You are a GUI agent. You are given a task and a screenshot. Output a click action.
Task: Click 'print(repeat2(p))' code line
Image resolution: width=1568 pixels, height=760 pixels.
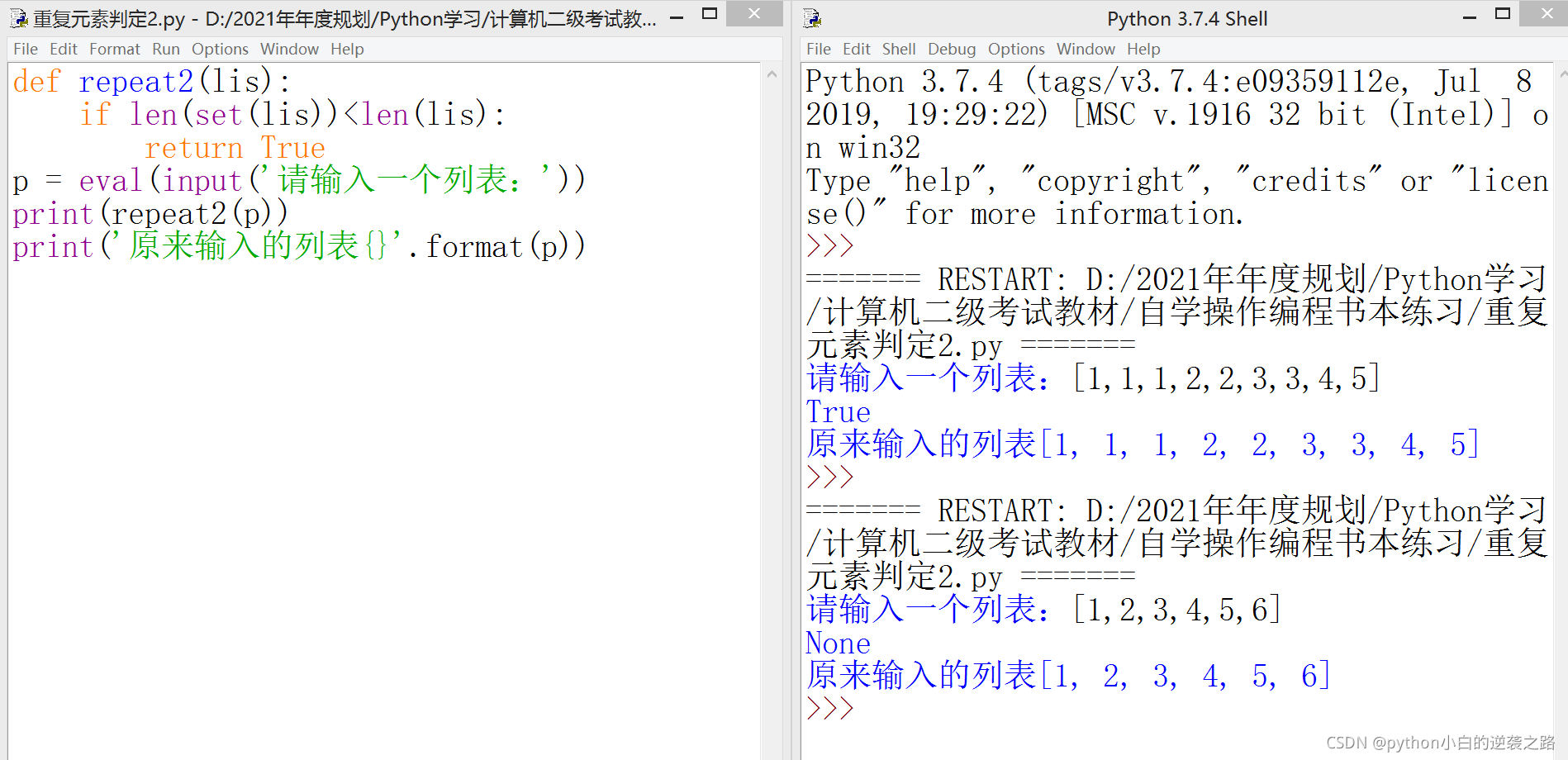pos(150,214)
